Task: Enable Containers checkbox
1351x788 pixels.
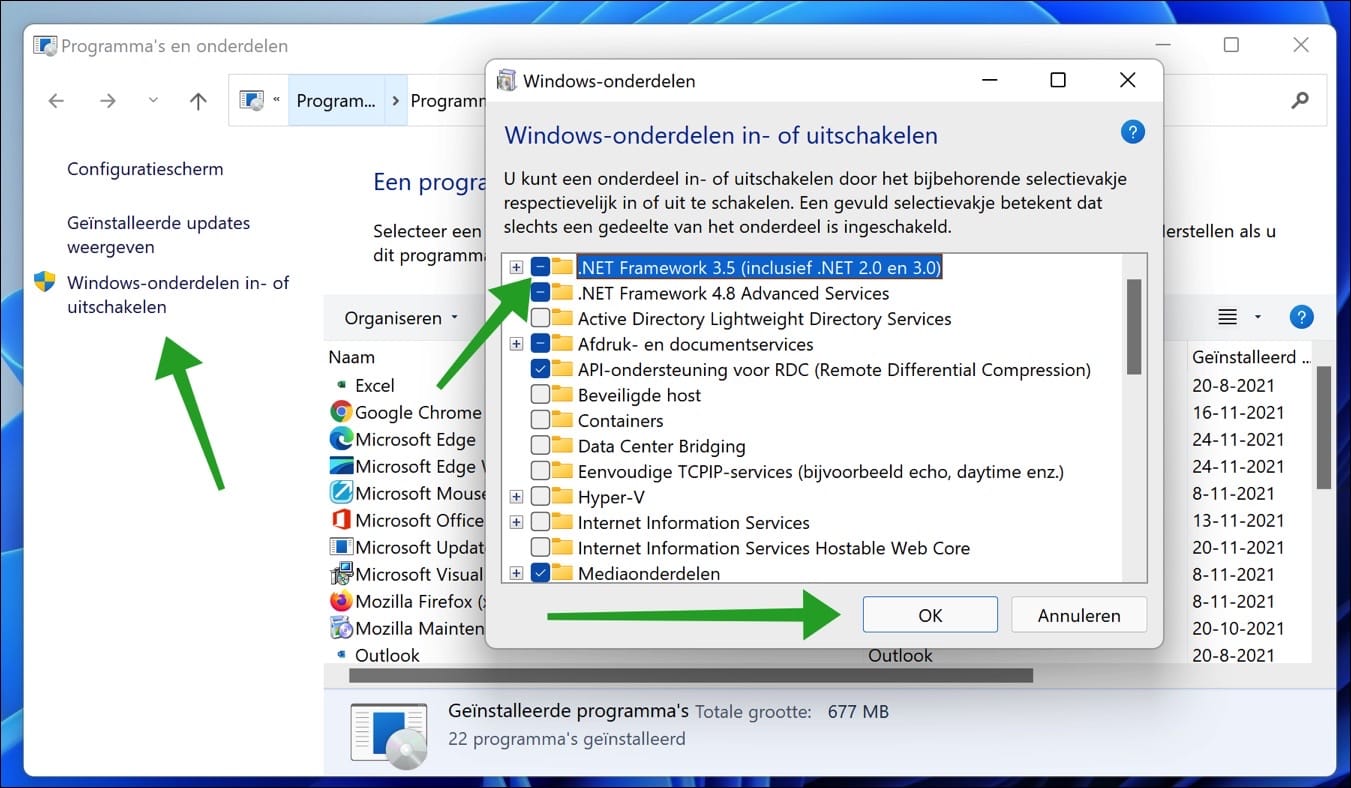Action: point(540,421)
